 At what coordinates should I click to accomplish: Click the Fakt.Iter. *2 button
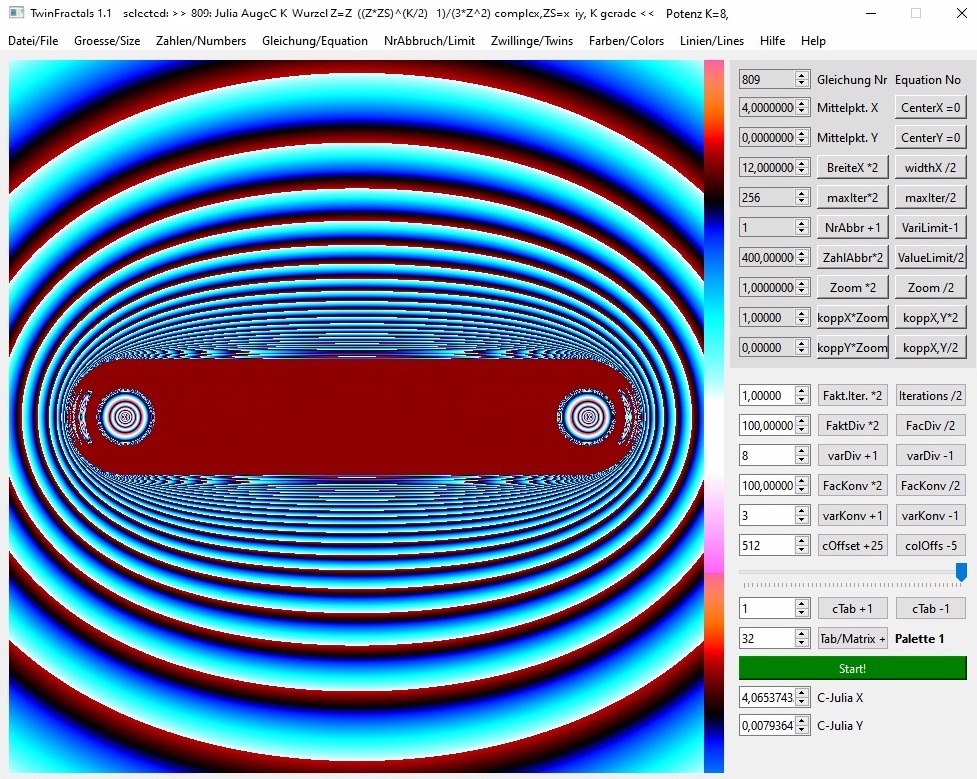tap(852, 396)
